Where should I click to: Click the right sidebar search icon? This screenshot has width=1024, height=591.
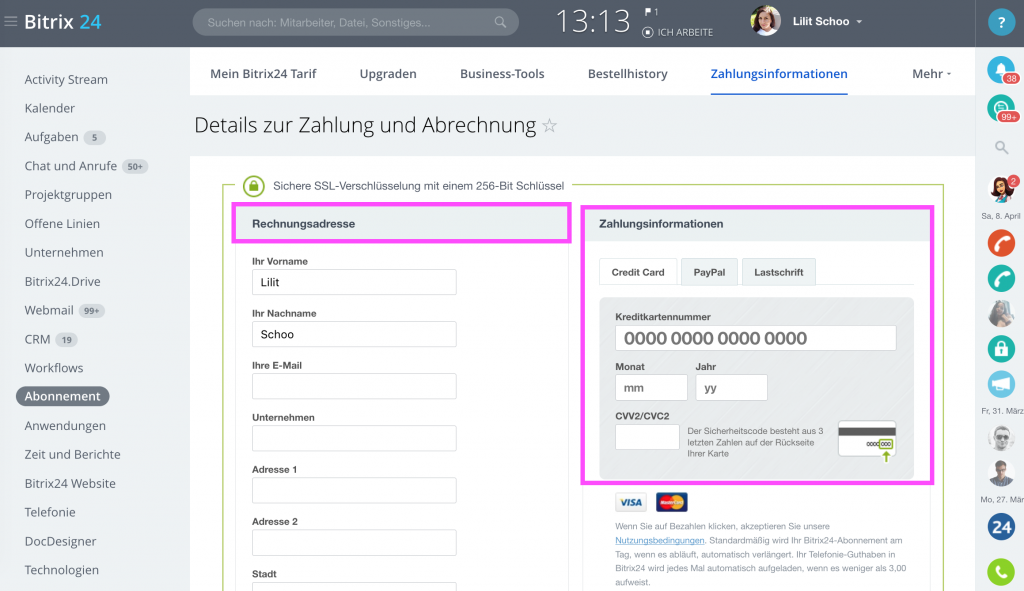[1001, 148]
